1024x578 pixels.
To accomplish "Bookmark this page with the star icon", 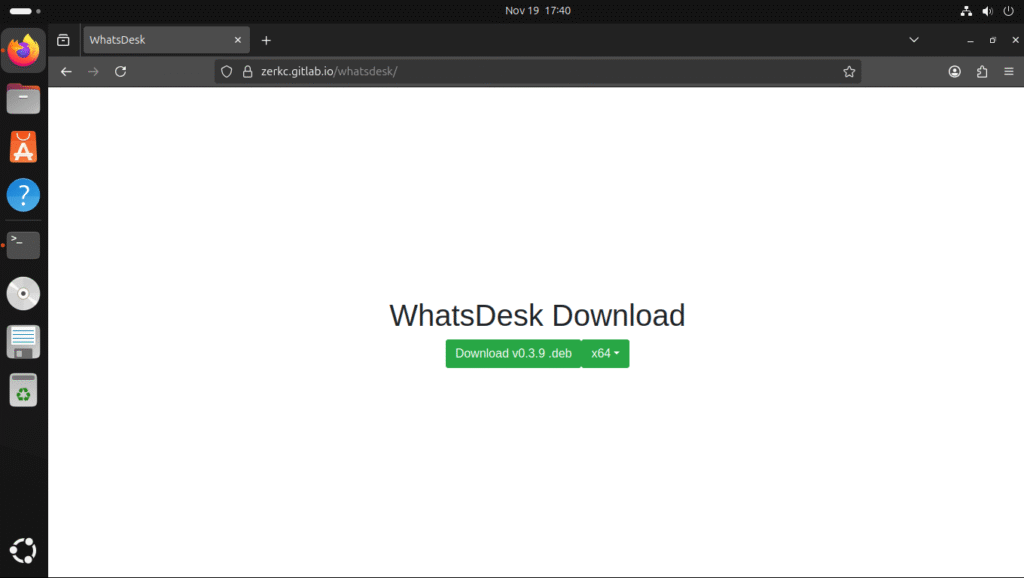I will 849,71.
